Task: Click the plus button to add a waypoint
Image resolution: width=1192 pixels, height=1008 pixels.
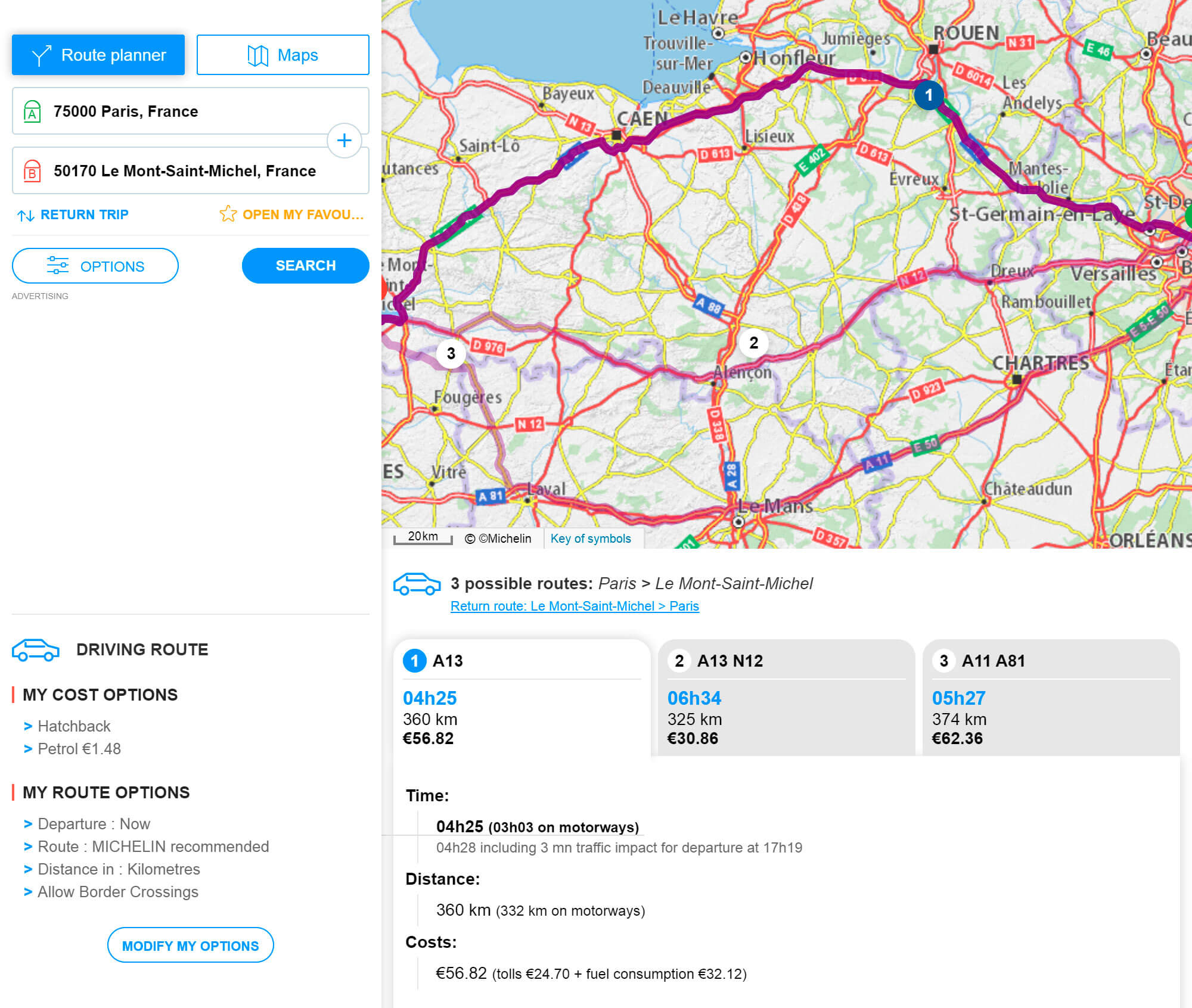Action: (x=344, y=141)
